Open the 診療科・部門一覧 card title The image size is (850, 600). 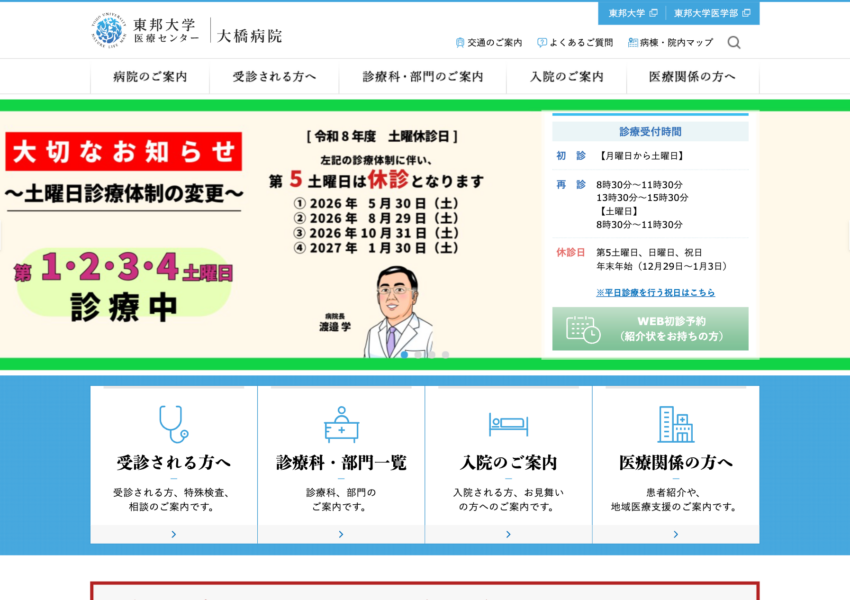pos(341,462)
